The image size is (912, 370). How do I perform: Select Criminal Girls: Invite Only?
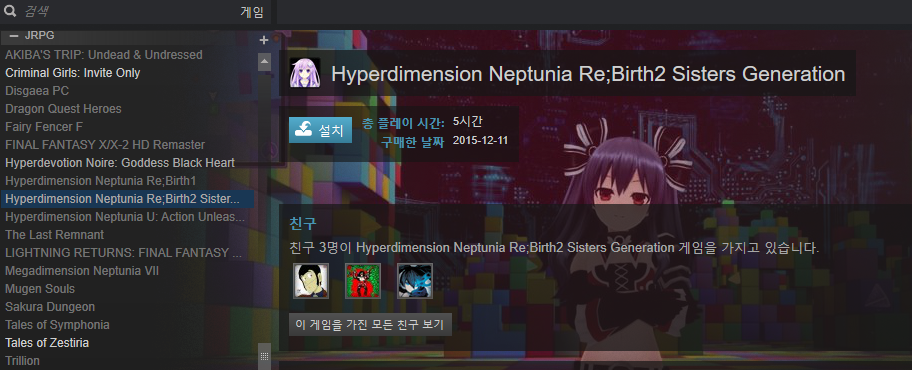(73, 73)
